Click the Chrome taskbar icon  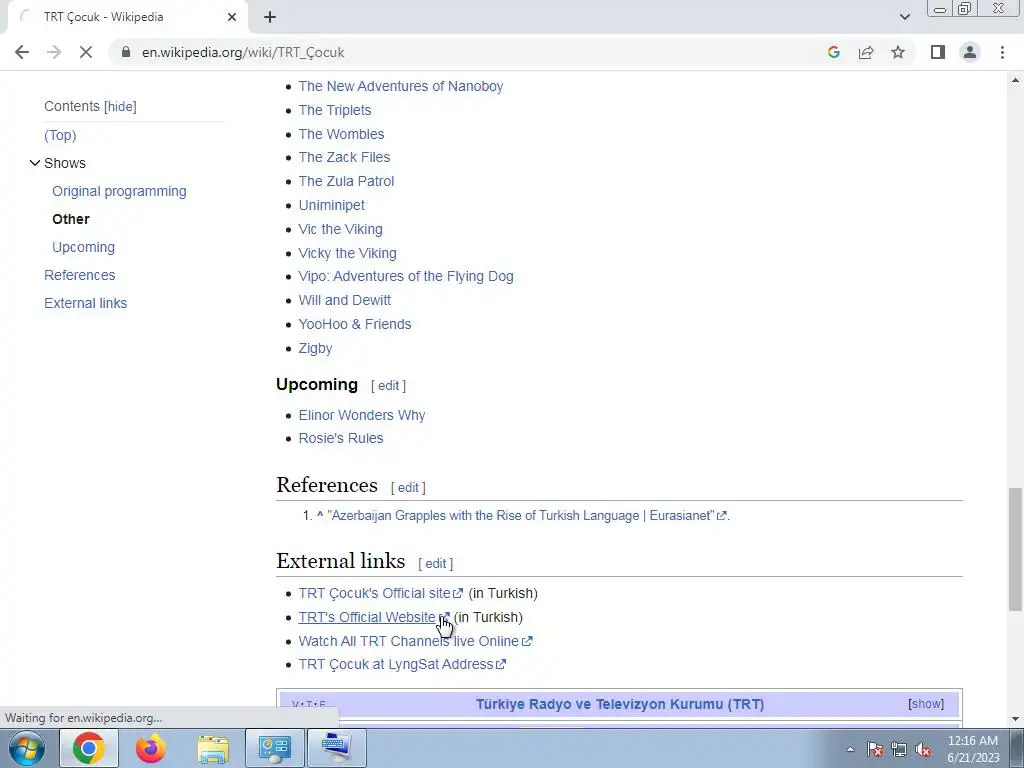[89, 748]
